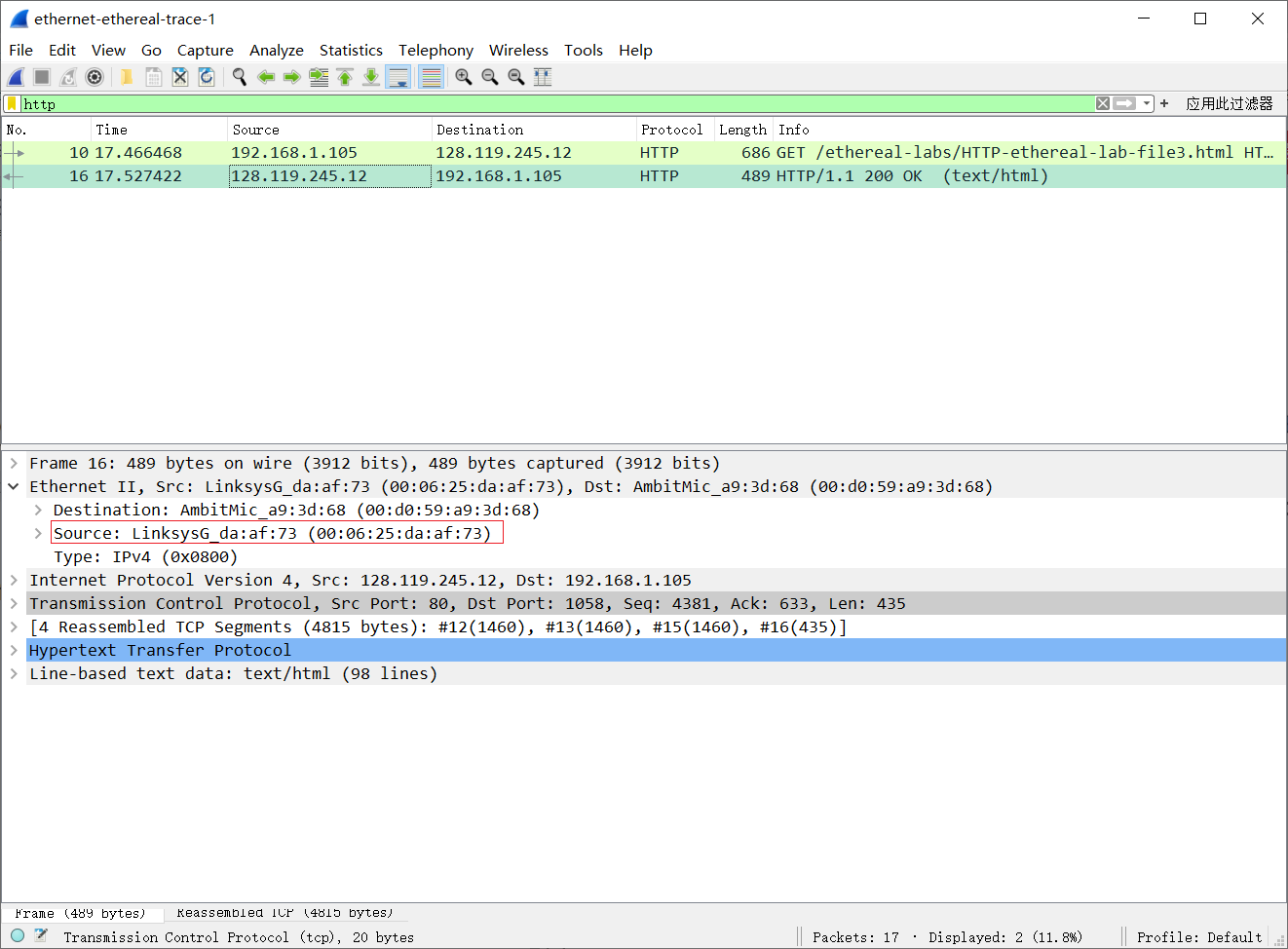
Task: Toggle auto-scroll during live capture
Action: pos(398,77)
